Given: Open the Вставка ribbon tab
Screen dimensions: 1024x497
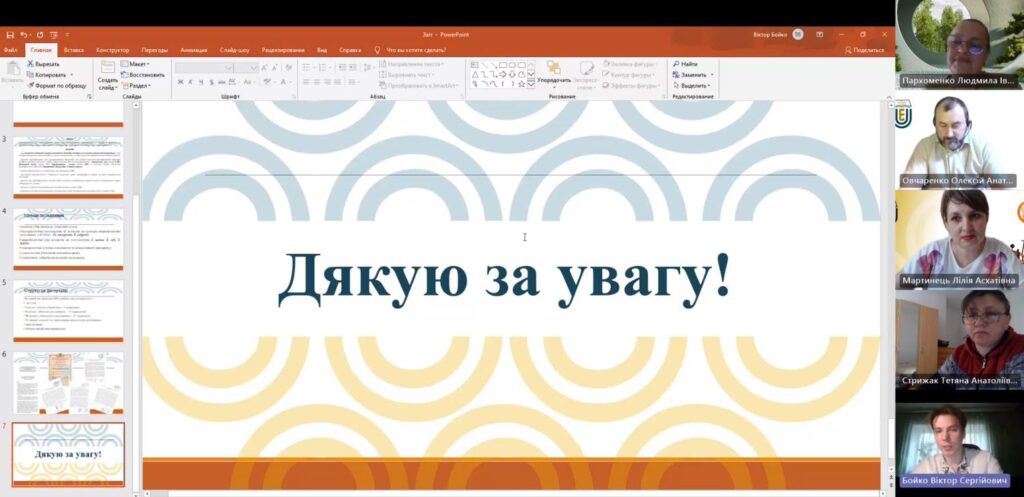Looking at the screenshot, I should [x=73, y=49].
